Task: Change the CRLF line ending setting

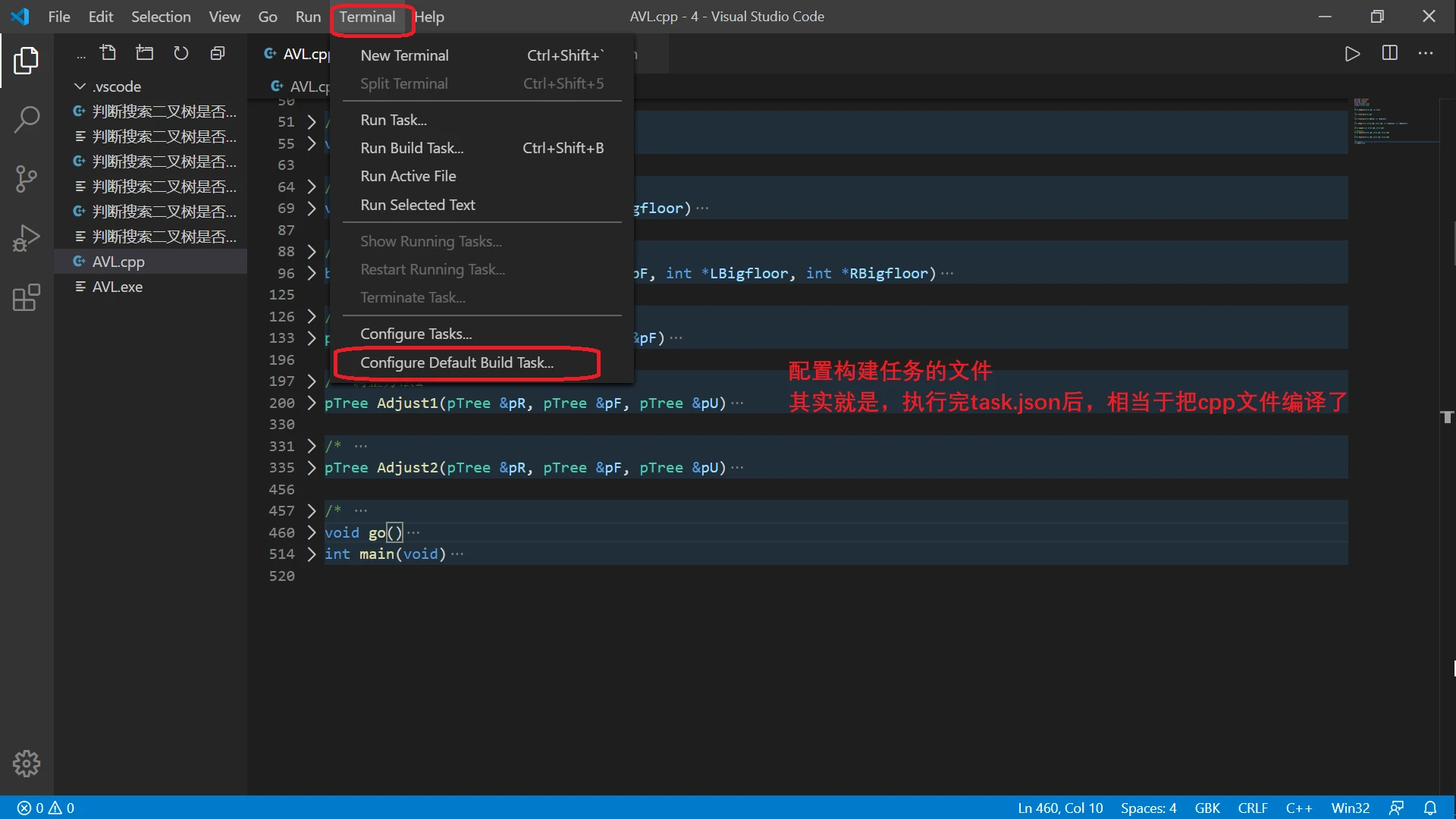Action: click(x=1252, y=808)
